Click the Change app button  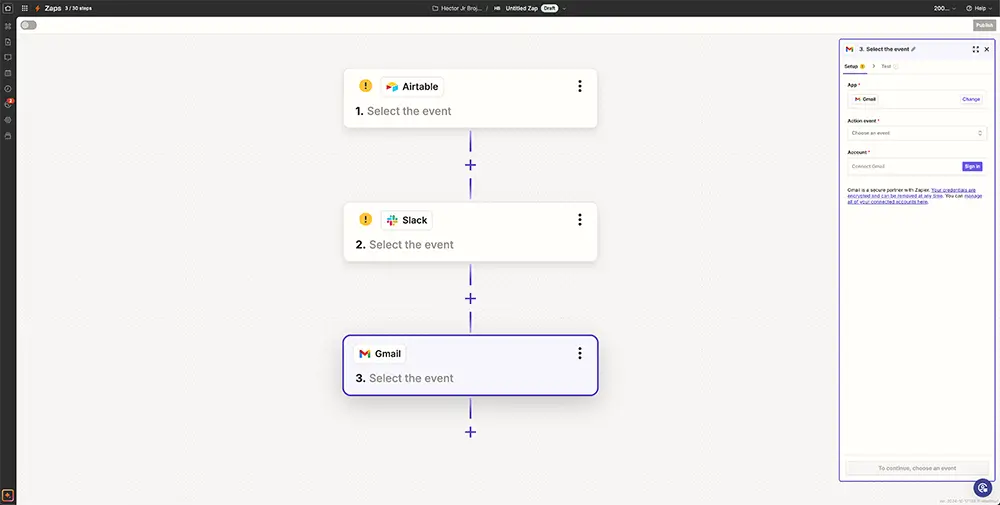tap(971, 100)
